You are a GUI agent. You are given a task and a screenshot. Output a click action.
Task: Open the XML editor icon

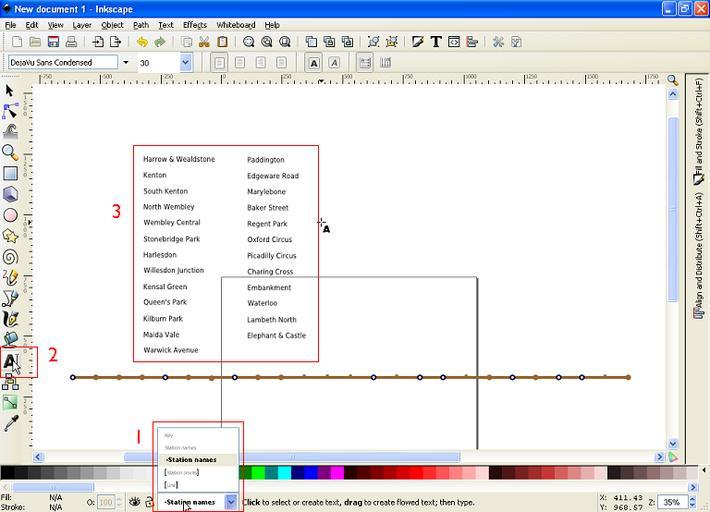coord(454,42)
